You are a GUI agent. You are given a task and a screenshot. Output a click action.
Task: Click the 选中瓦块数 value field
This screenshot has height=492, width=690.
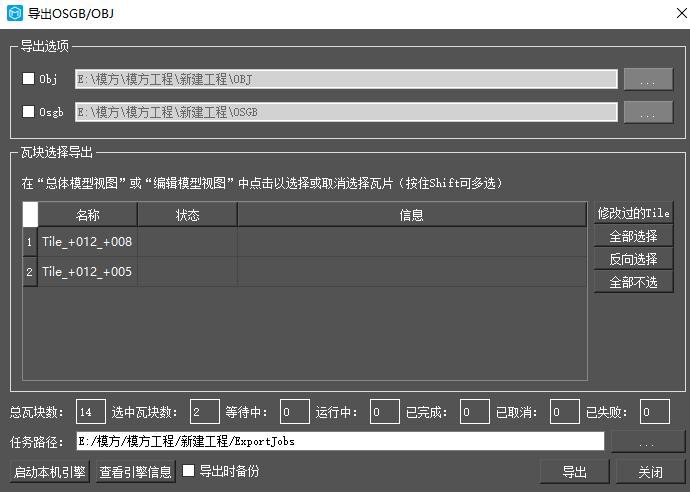pyautogui.click(x=205, y=412)
